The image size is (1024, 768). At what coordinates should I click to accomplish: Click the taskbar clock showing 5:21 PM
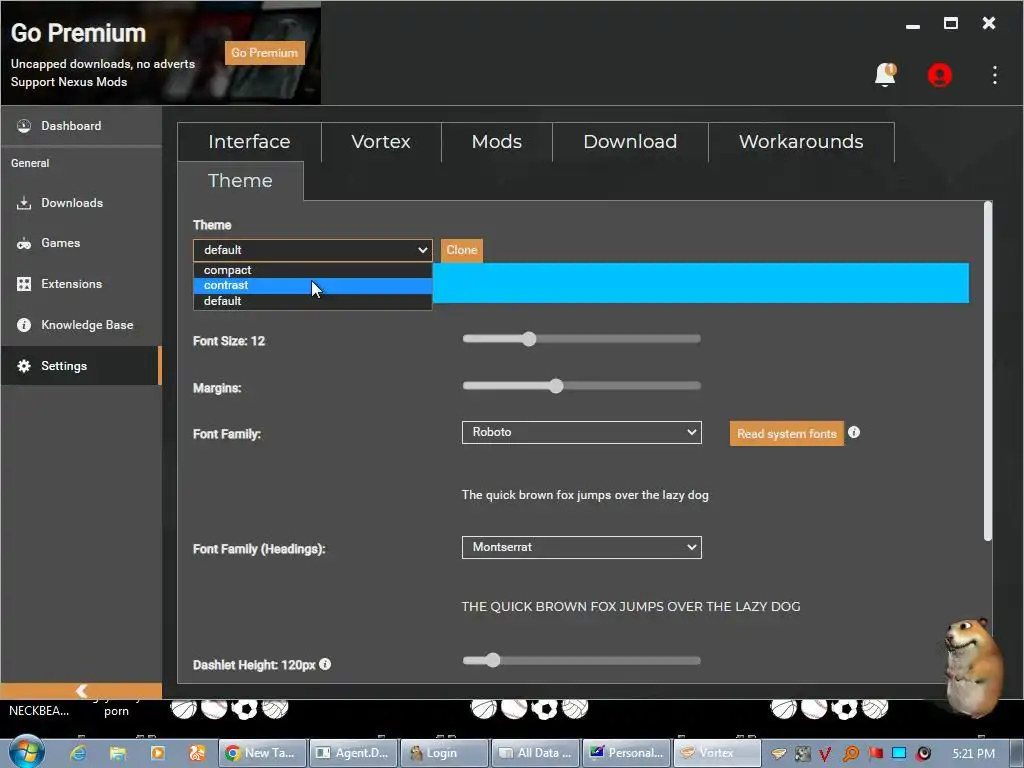coord(973,754)
